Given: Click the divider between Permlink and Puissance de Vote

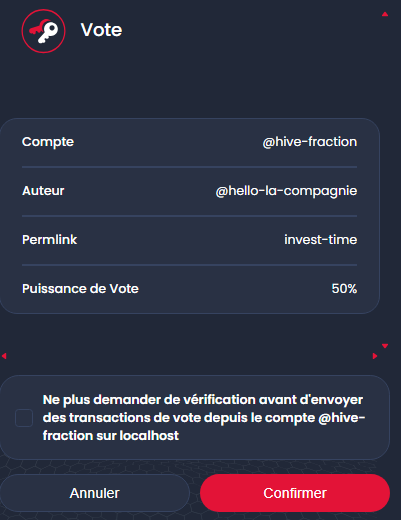Looking at the screenshot, I should pyautogui.click(x=189, y=265).
